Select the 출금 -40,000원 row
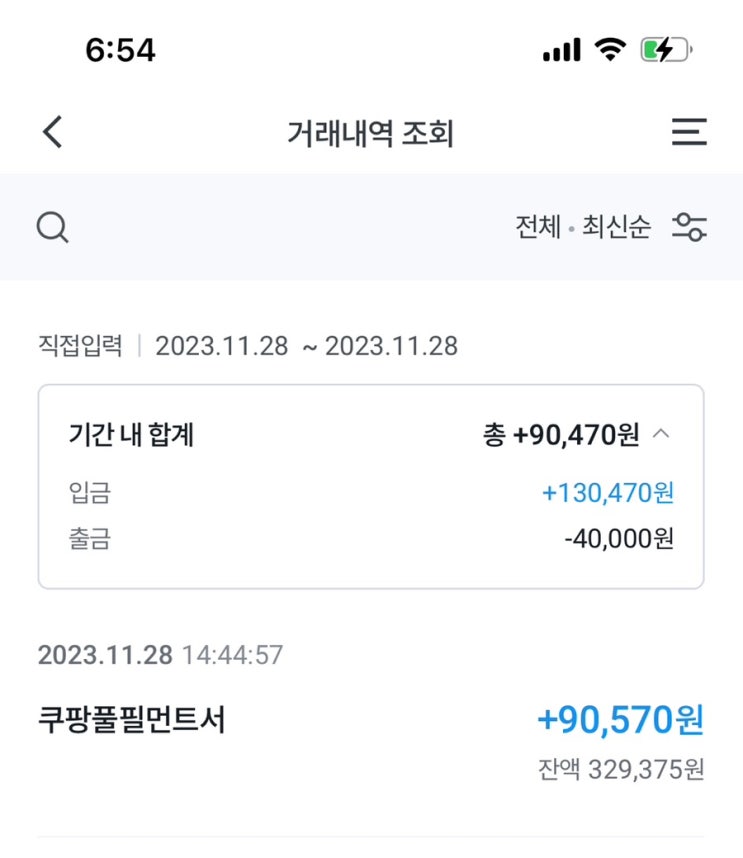 371,539
